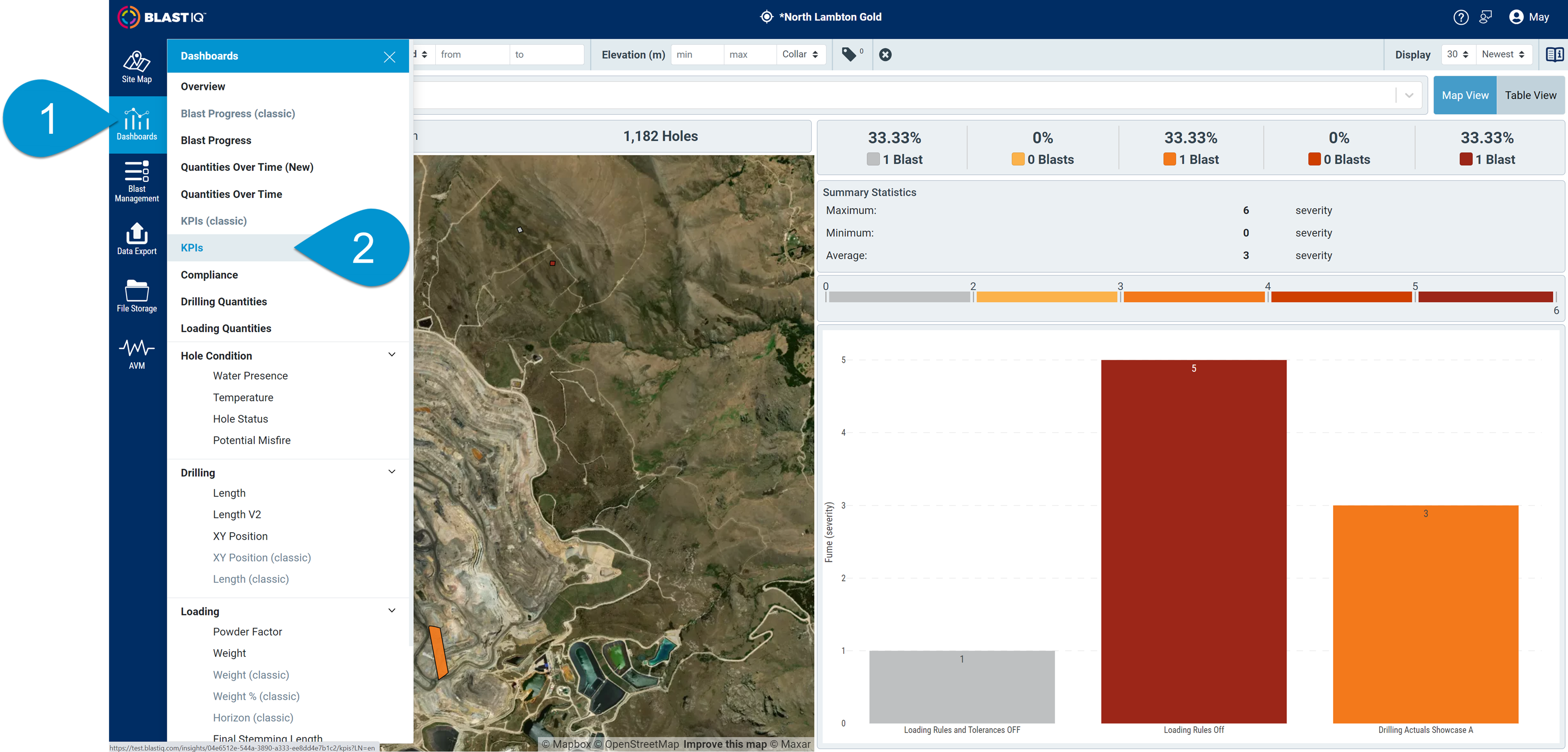
Task: Click the light orange 0 Blasts swatch
Action: coord(1017,159)
